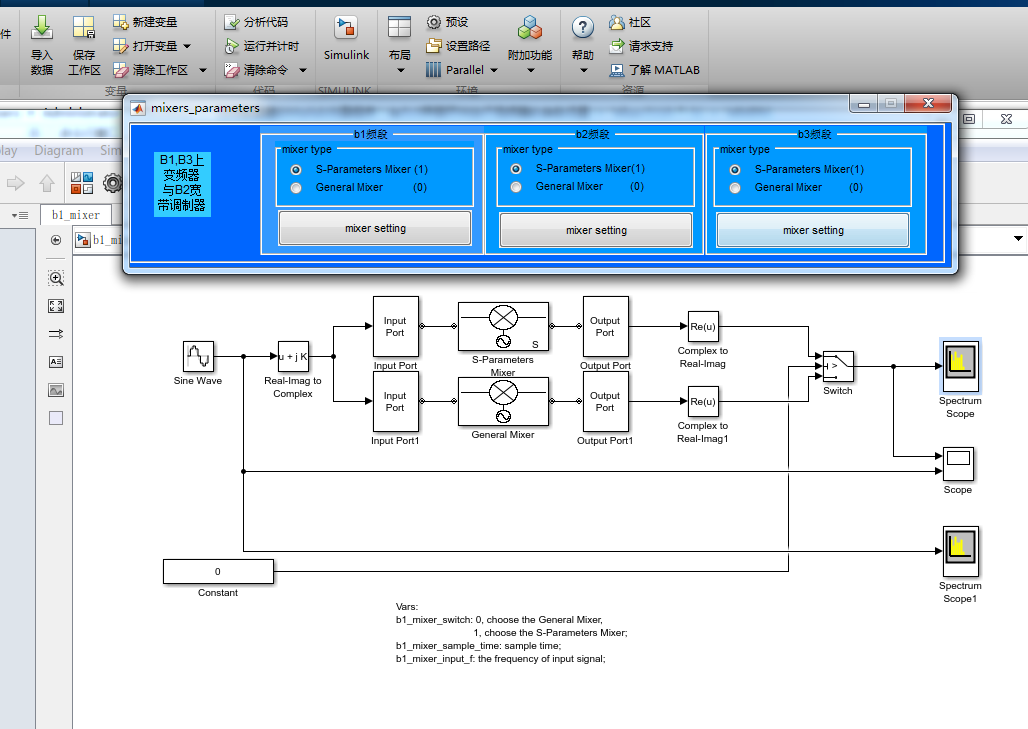Viewport: 1028px width, 729px height.
Task: Expand the model browser list arrow
Action: pyautogui.click(x=20, y=215)
